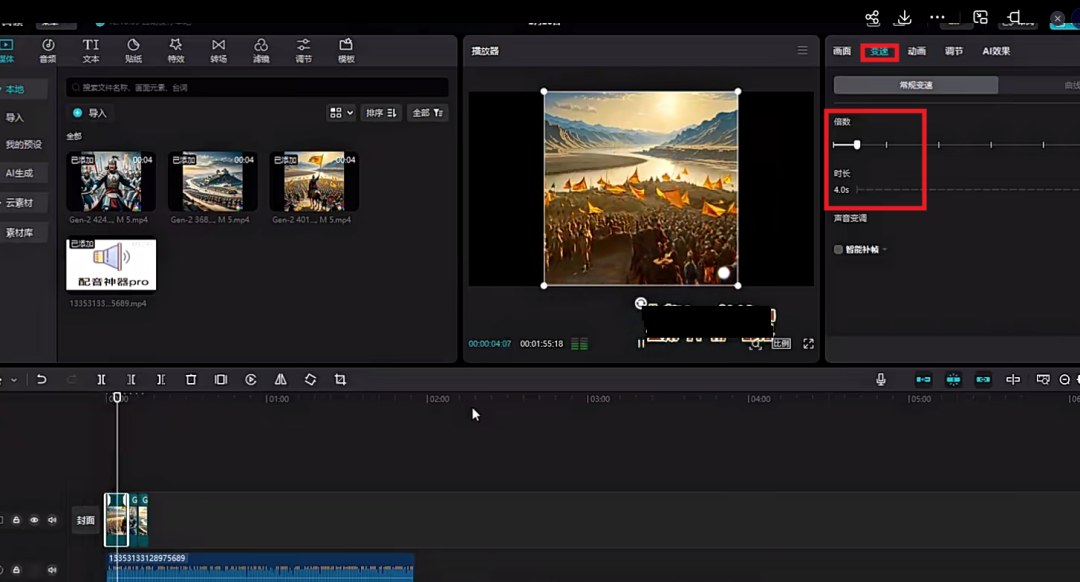Open the 文本 text tool
This screenshot has height=582, width=1080.
coord(91,50)
